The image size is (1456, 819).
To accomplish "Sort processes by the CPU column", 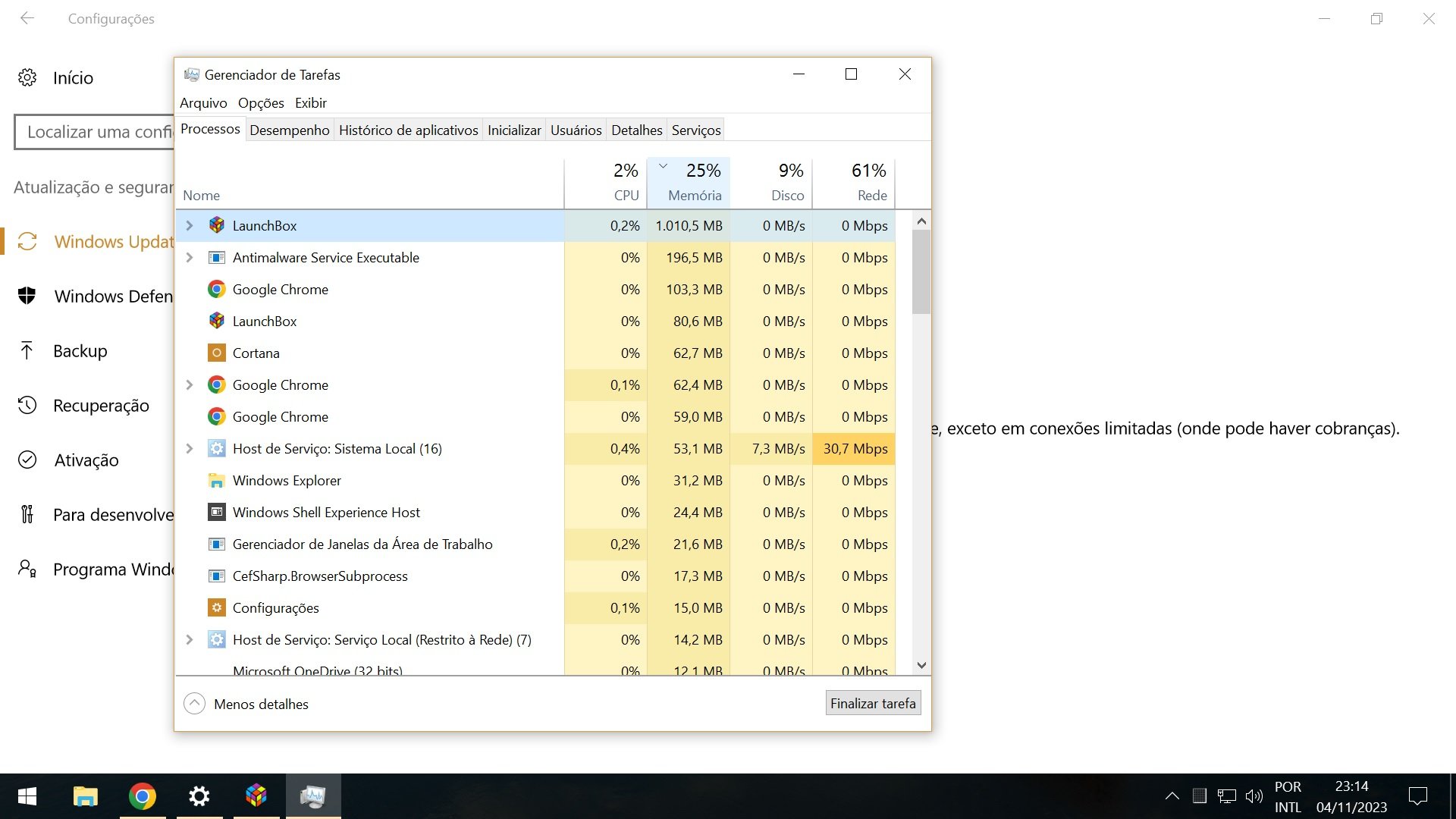I will pos(605,183).
